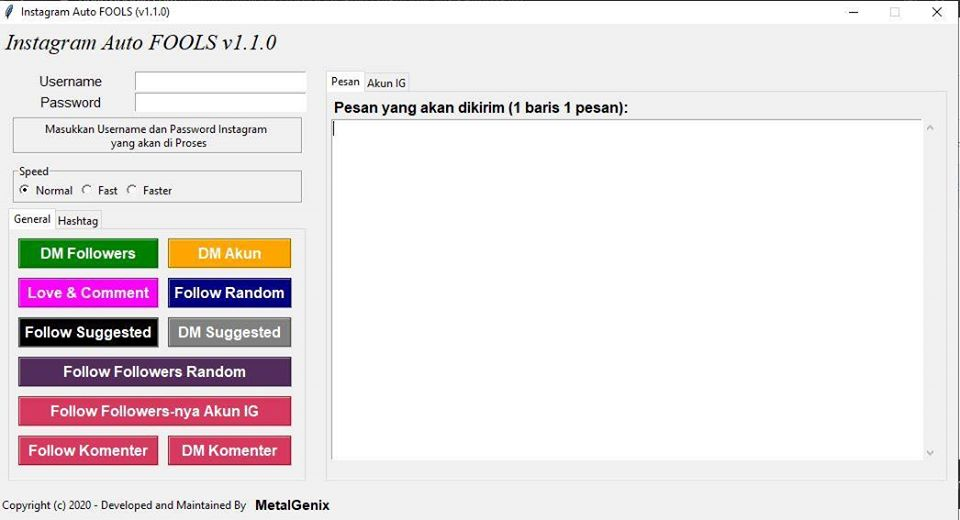The height and width of the screenshot is (520, 960).
Task: Click the Instagram Auto FOOLS v1.1.0 heading
Action: [x=141, y=42]
